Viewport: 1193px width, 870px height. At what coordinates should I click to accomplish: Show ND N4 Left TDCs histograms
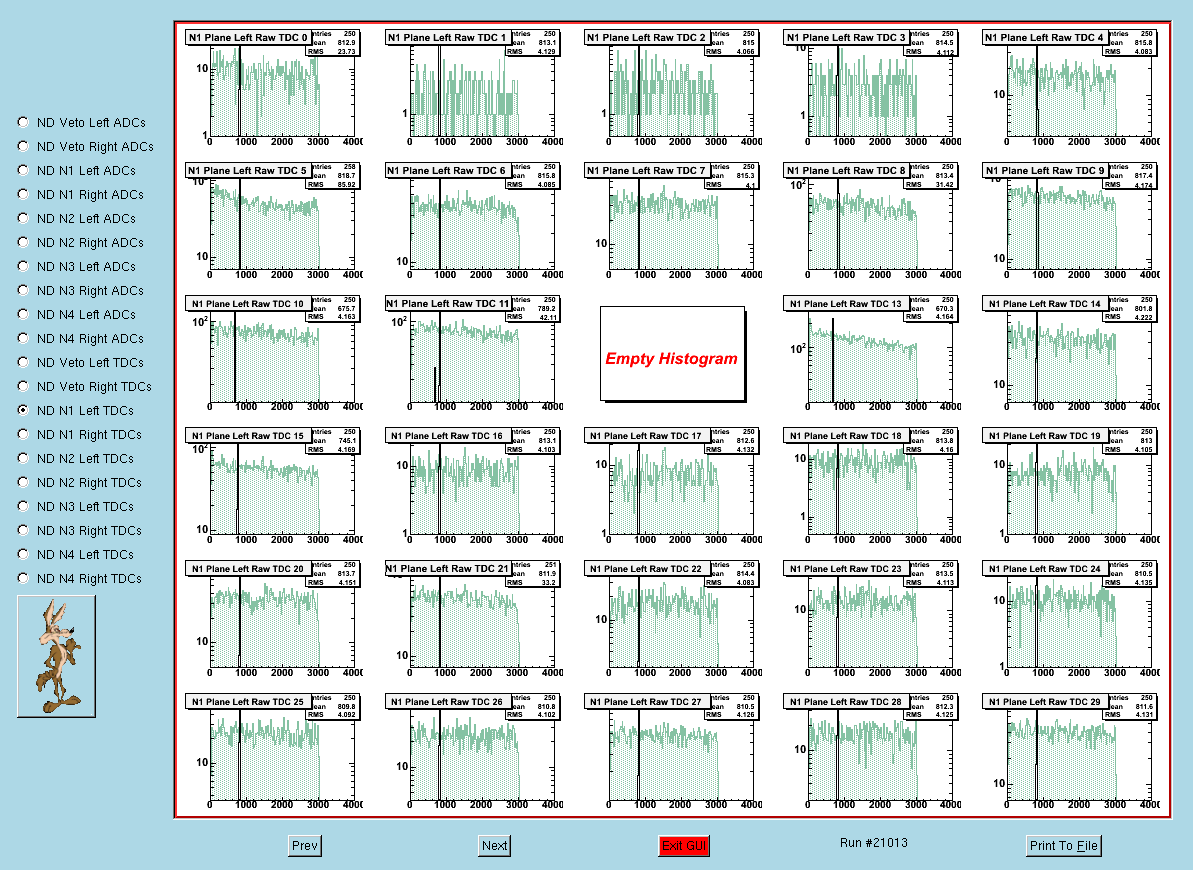(23, 553)
